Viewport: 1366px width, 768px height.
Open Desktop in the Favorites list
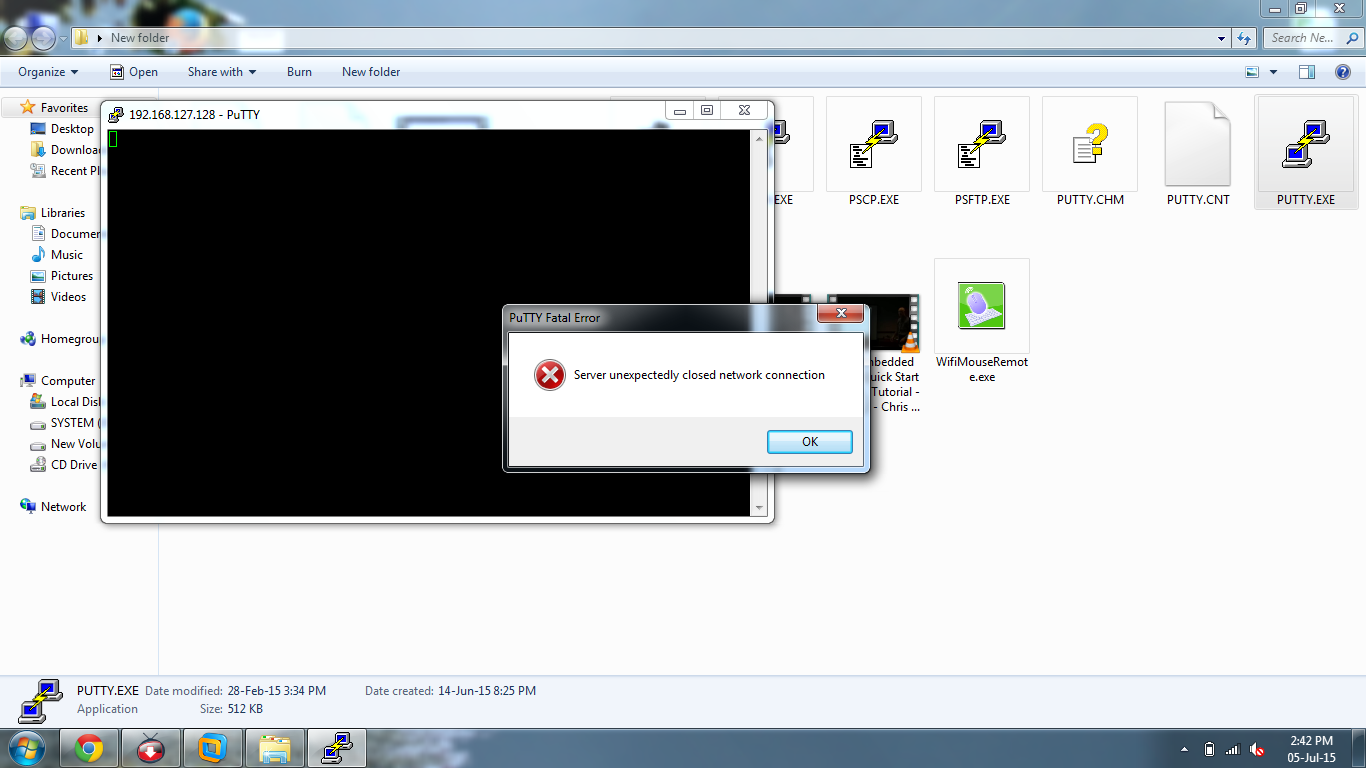pyautogui.click(x=72, y=129)
